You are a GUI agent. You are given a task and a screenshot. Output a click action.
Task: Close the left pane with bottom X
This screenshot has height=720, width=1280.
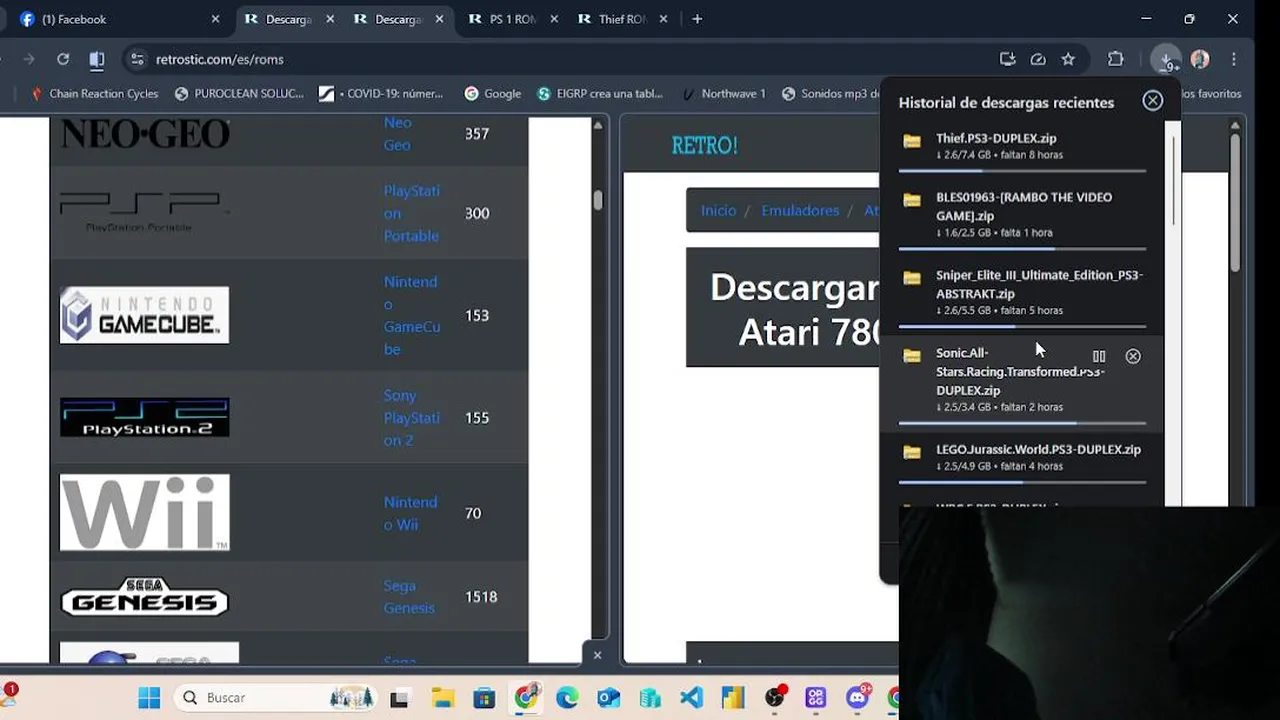[x=597, y=655]
